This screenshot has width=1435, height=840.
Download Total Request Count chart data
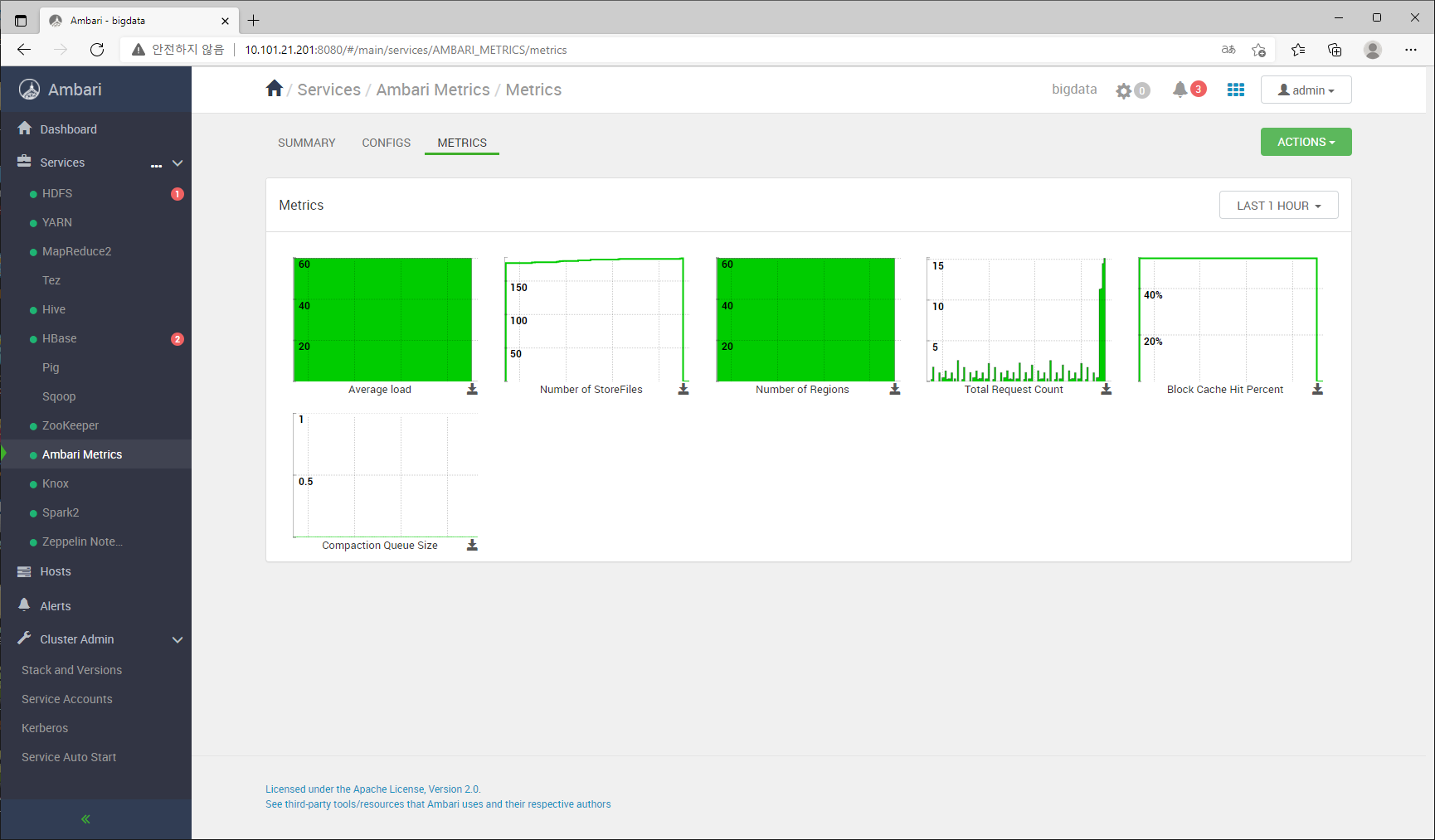[x=1107, y=389]
